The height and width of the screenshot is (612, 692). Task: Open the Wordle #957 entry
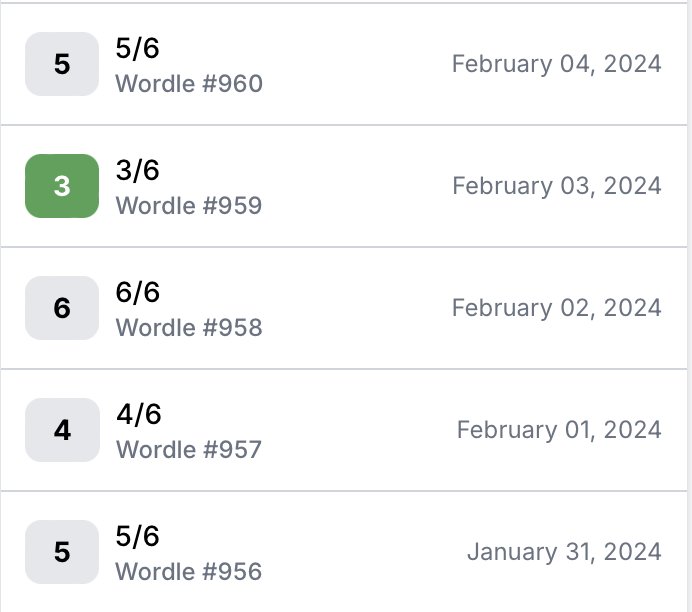pos(344,430)
